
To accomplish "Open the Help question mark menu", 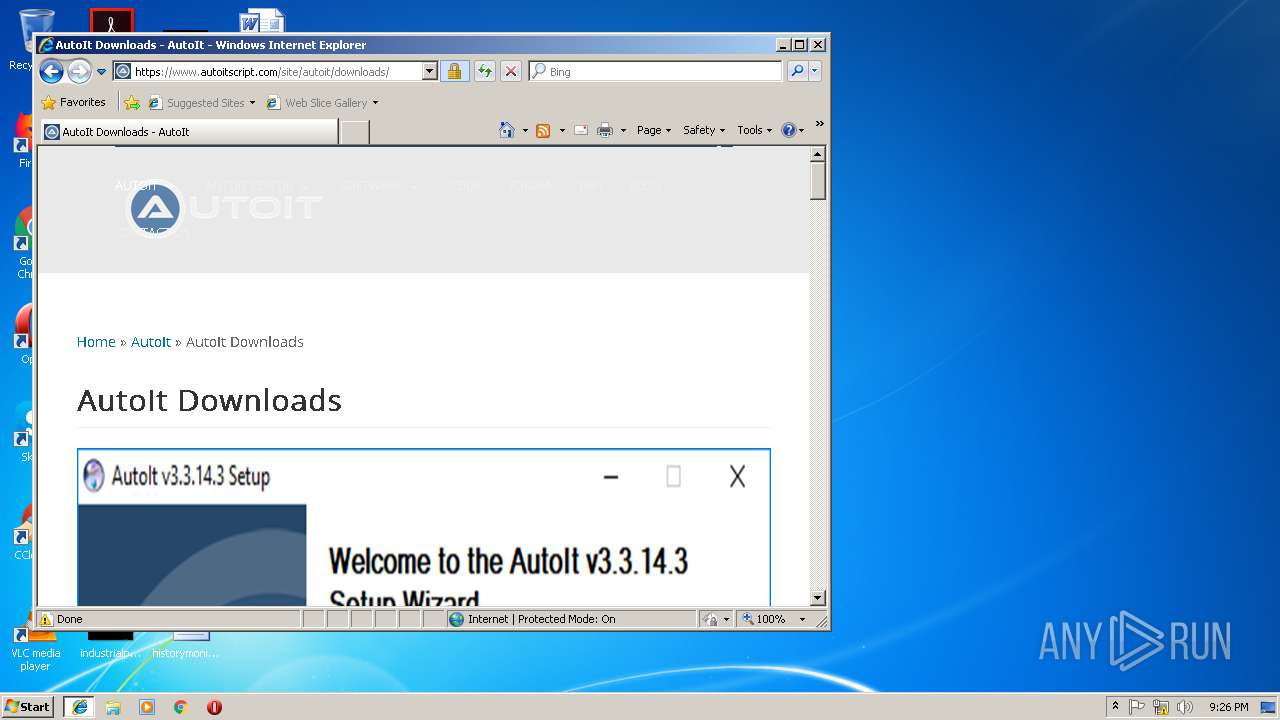I will click(792, 130).
